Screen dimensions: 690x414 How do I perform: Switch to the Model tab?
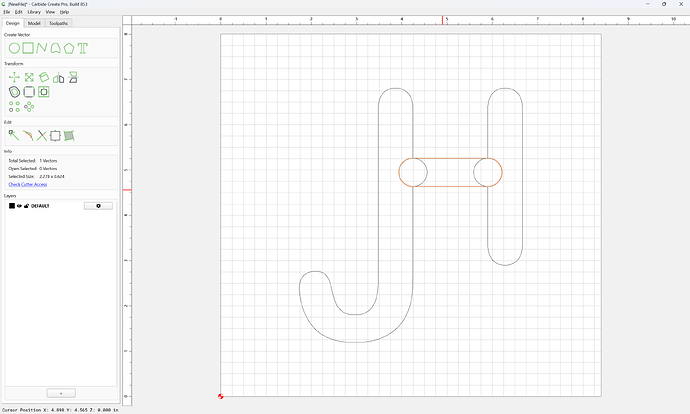(x=34, y=23)
